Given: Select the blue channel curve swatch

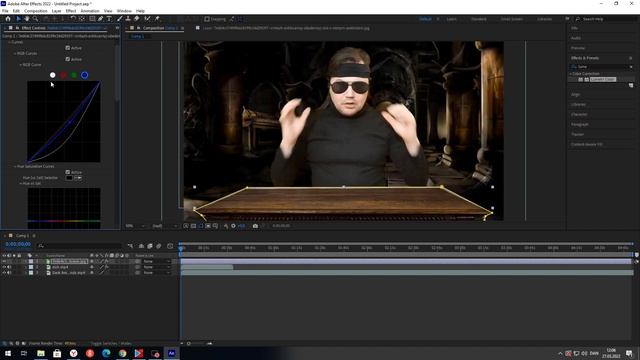Looking at the screenshot, I should 84,75.
